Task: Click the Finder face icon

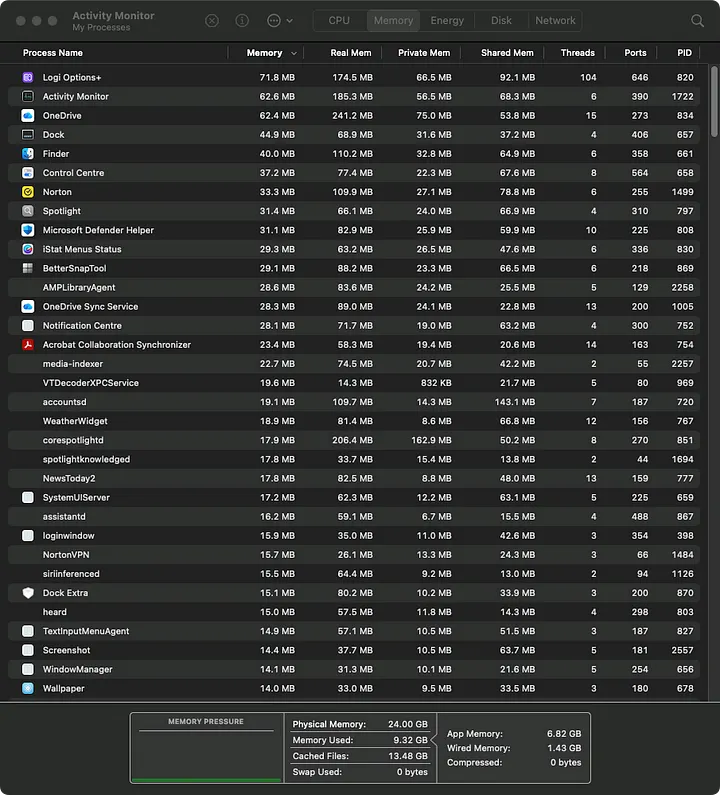Action: (x=28, y=154)
